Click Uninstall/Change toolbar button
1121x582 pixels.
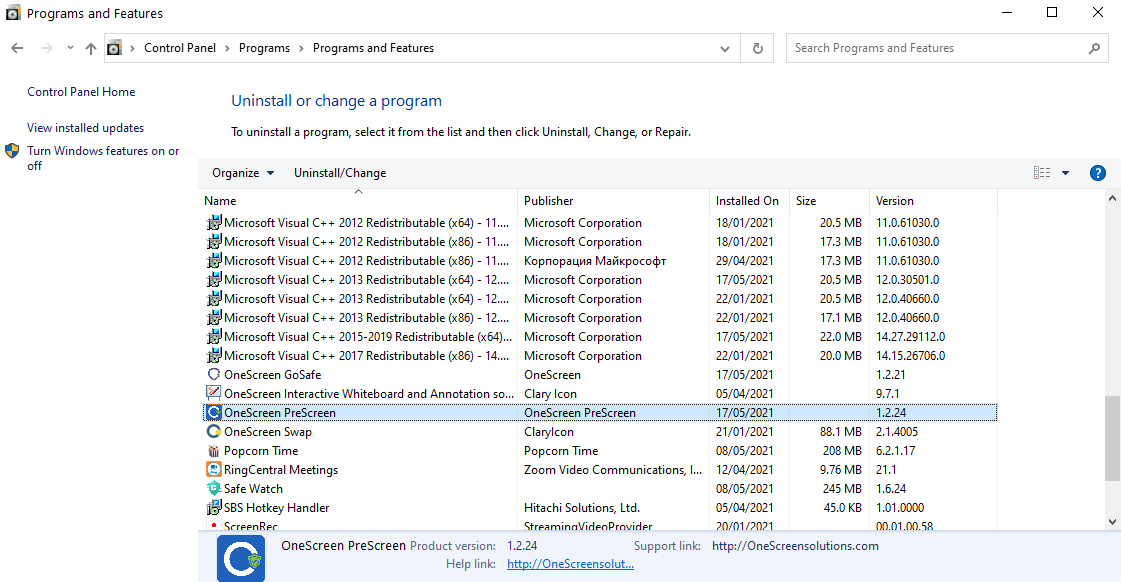coord(340,173)
